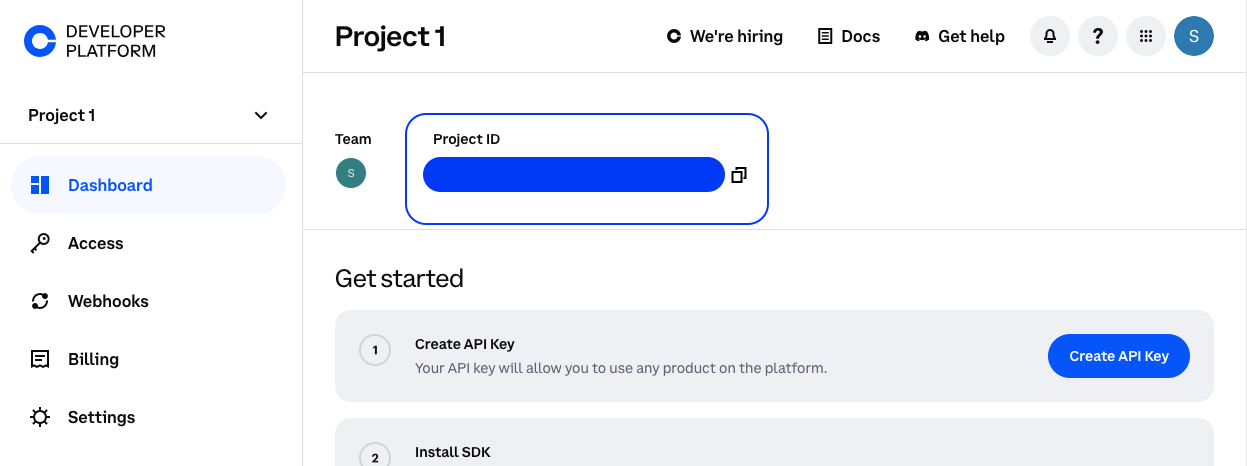Go to the Dashboard menu item
Image resolution: width=1247 pixels, height=466 pixels.
pyautogui.click(x=110, y=185)
